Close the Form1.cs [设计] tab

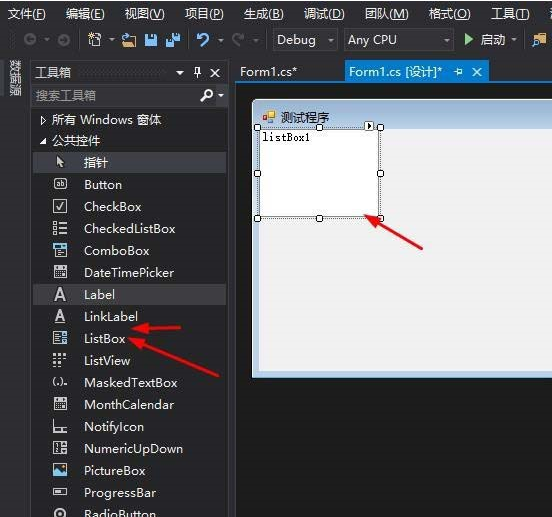pyautogui.click(x=477, y=72)
